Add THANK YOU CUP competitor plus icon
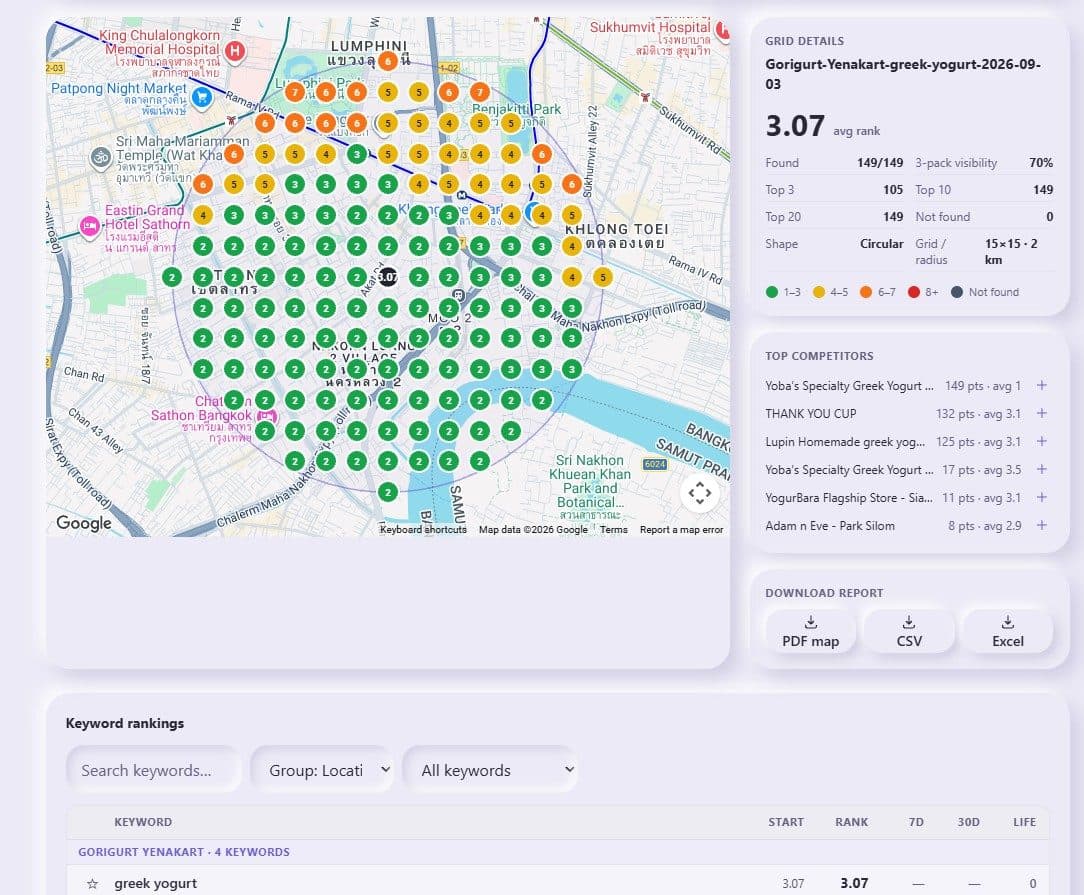The image size is (1084, 895). (1042, 413)
